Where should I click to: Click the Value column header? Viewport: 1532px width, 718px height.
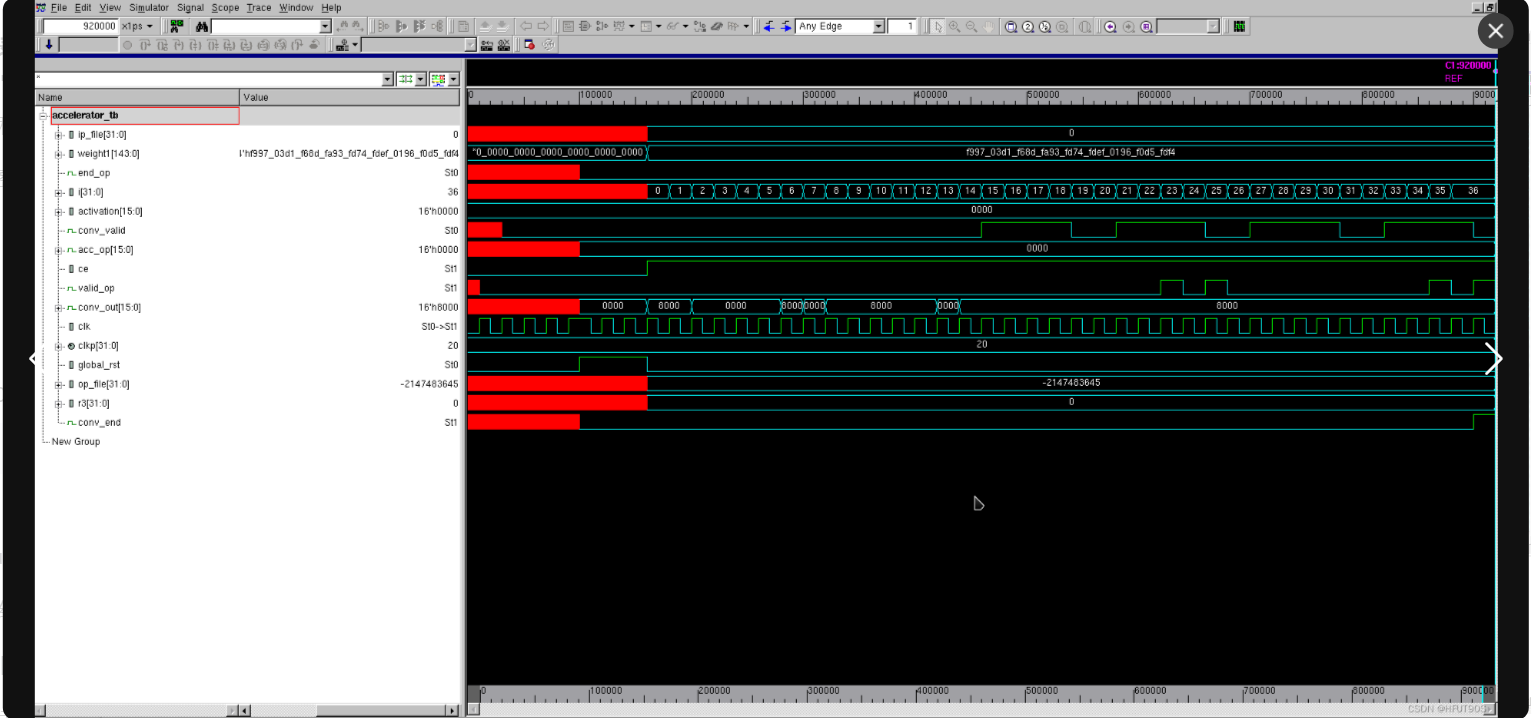(350, 97)
